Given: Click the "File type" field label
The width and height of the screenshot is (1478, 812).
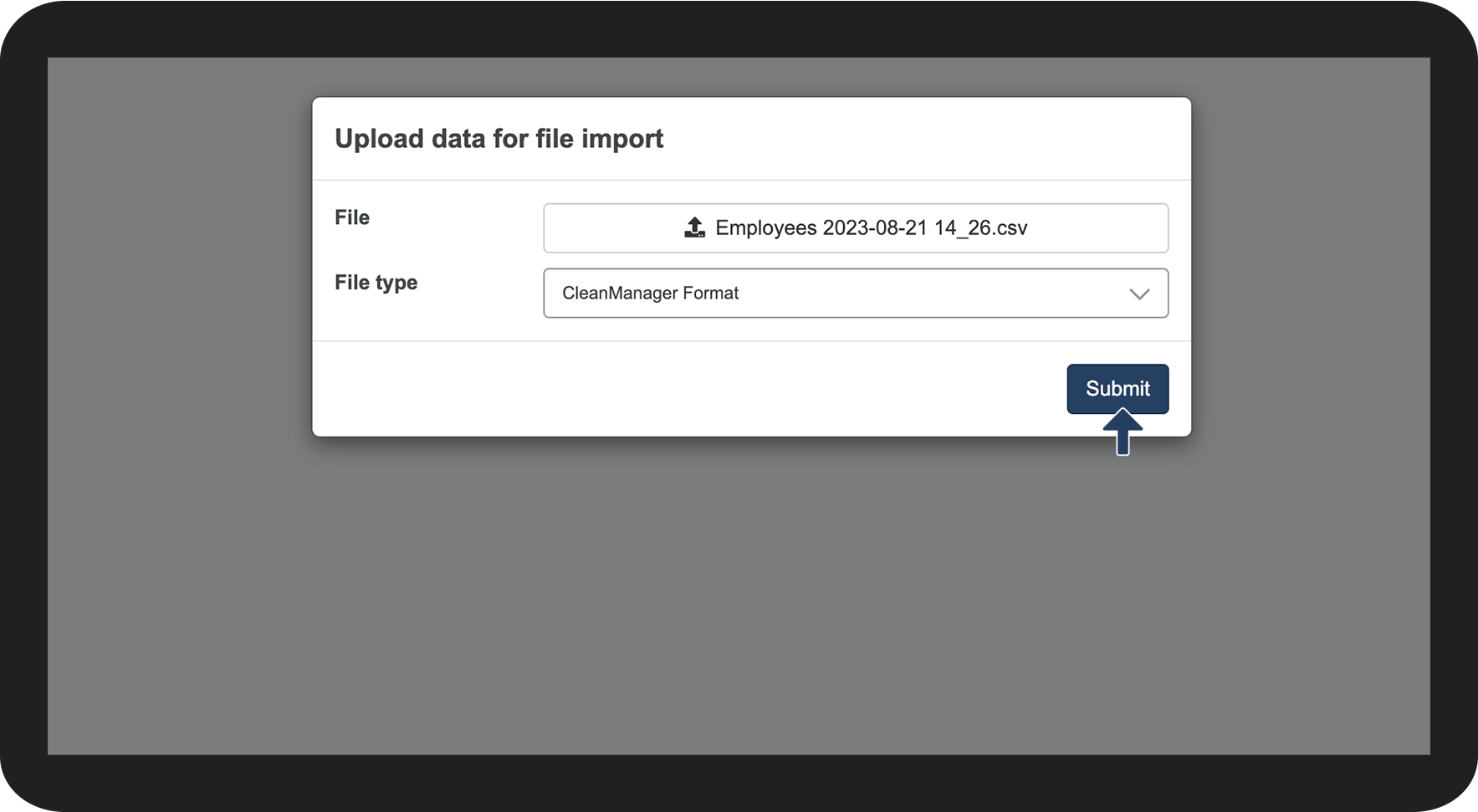Looking at the screenshot, I should pyautogui.click(x=376, y=283).
